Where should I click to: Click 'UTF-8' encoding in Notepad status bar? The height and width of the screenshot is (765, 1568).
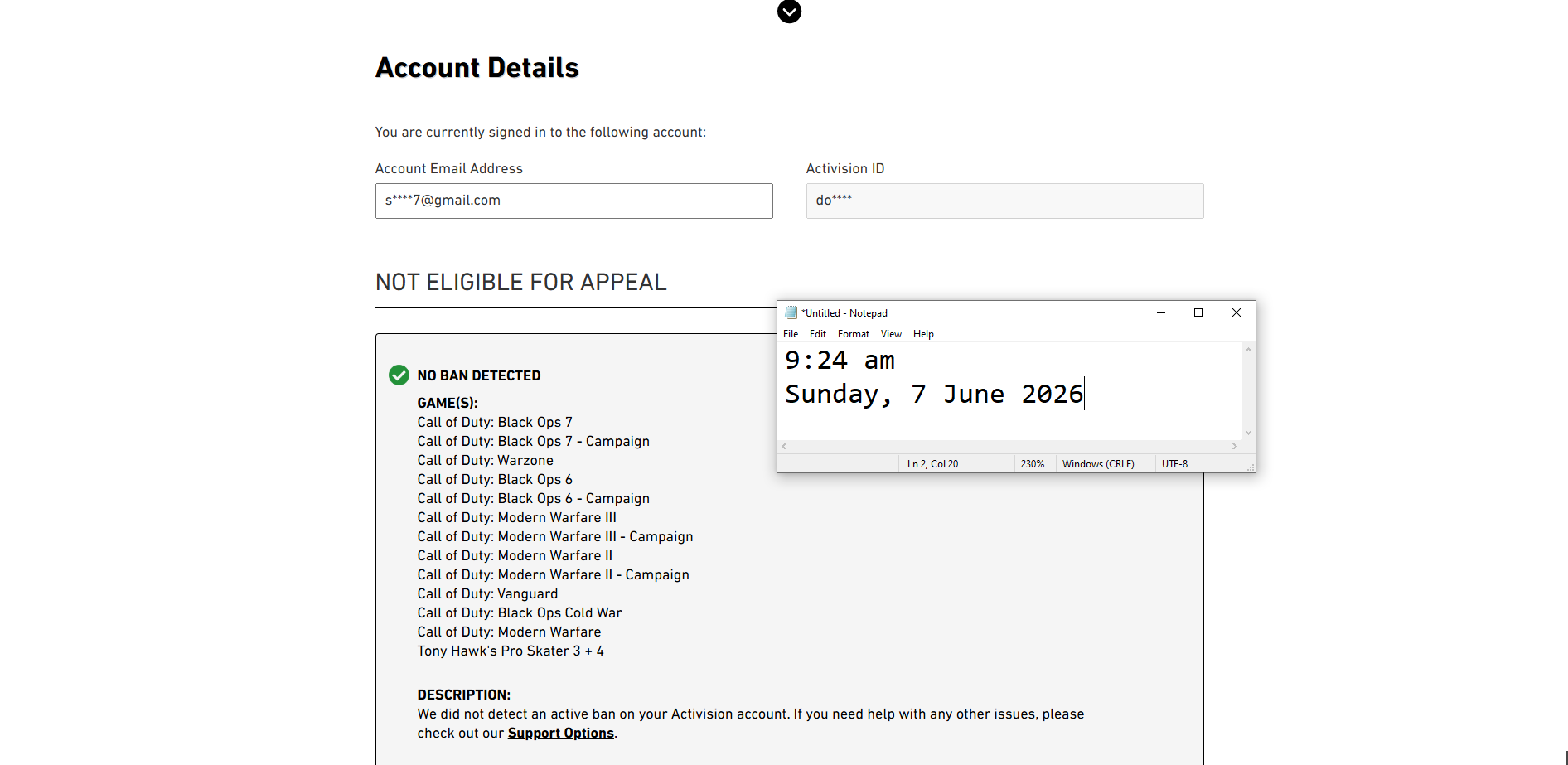tap(1174, 464)
